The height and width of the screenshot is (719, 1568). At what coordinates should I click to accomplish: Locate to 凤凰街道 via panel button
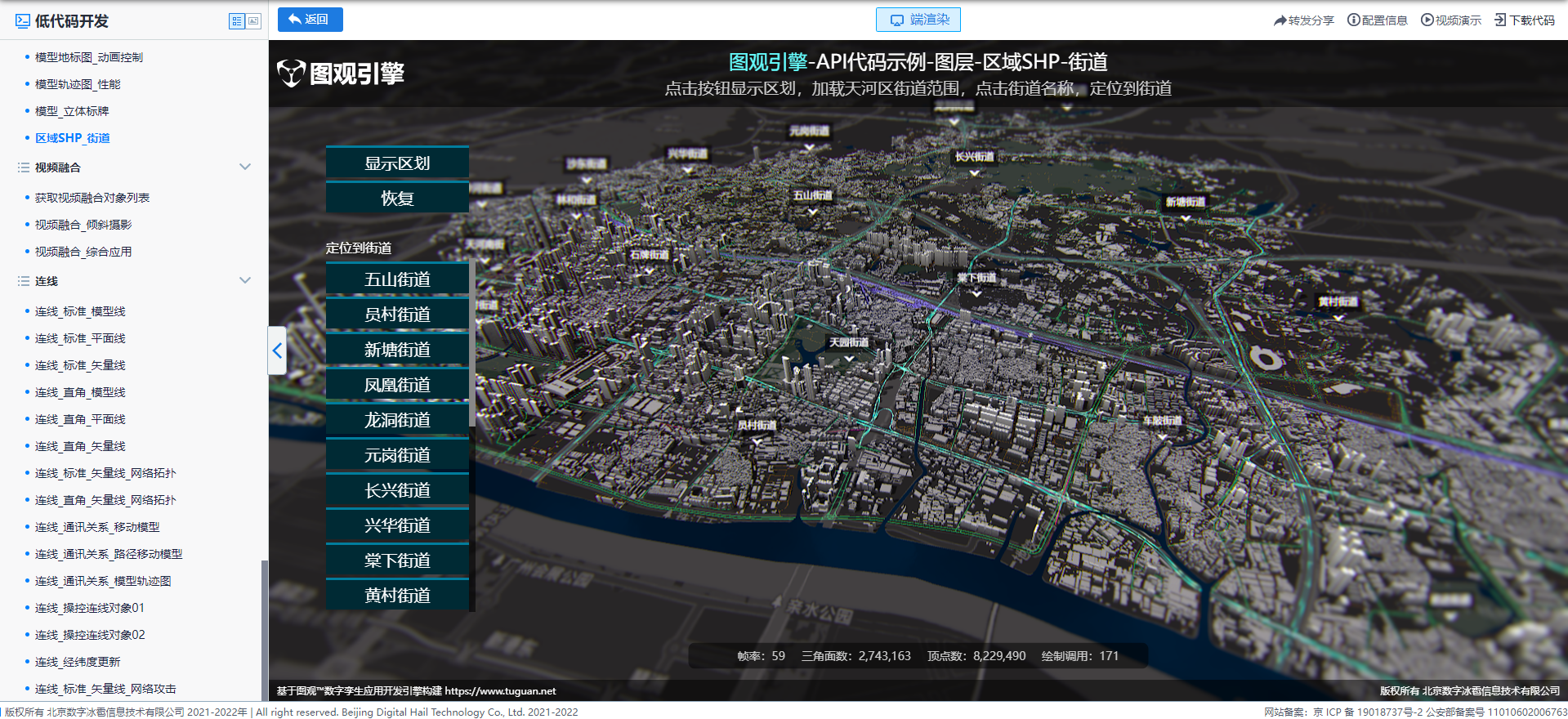coord(397,384)
